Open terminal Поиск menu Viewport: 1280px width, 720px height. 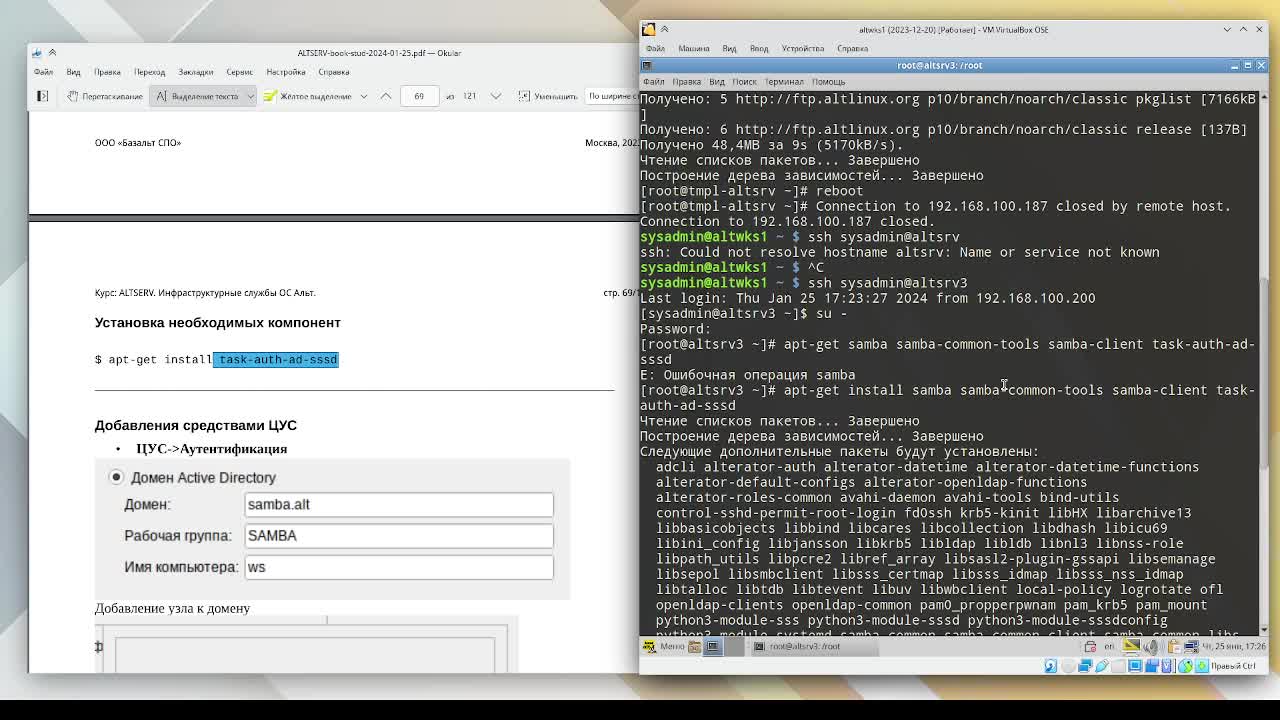click(744, 81)
